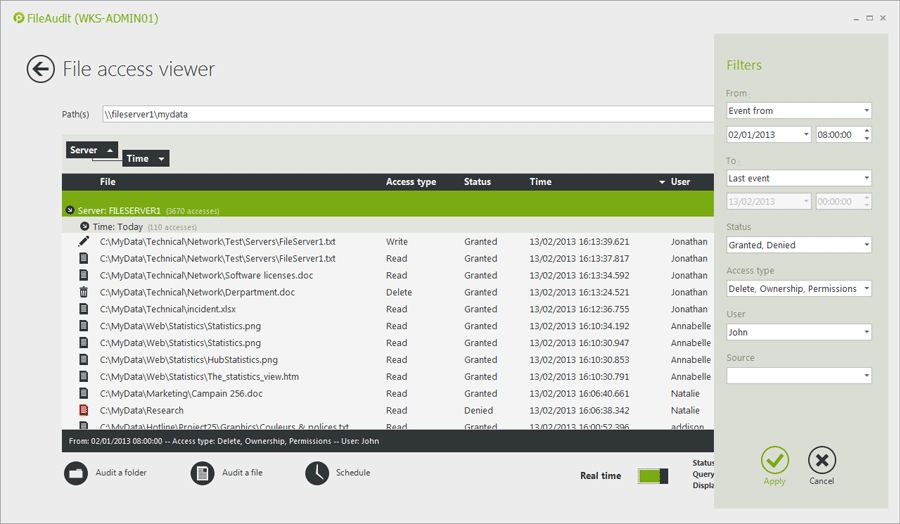The image size is (900, 524).
Task: Open the 02/01/2013 from-date picker
Action: (x=806, y=135)
